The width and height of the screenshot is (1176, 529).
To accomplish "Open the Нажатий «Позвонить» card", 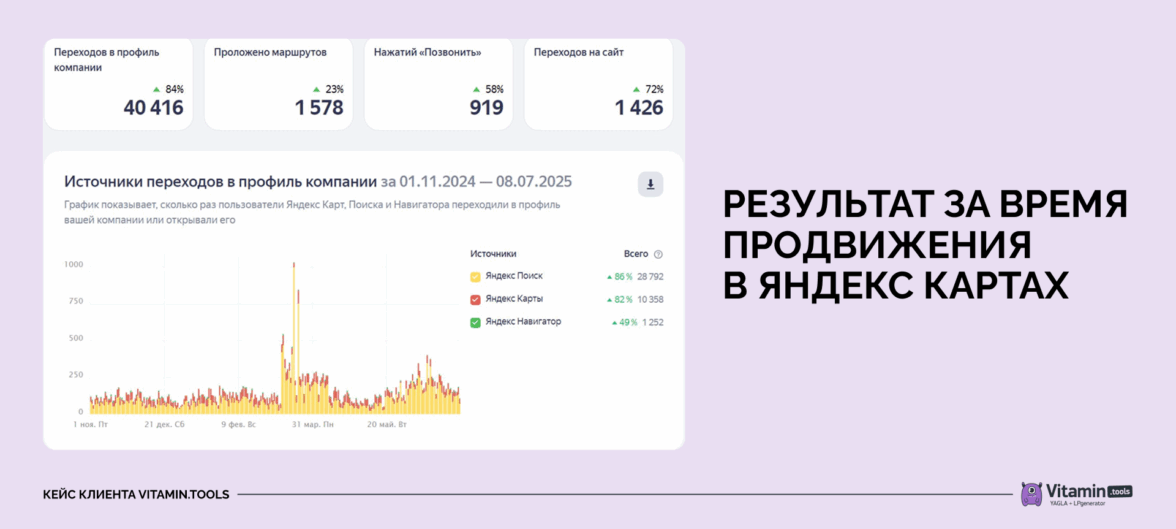I will [x=438, y=84].
